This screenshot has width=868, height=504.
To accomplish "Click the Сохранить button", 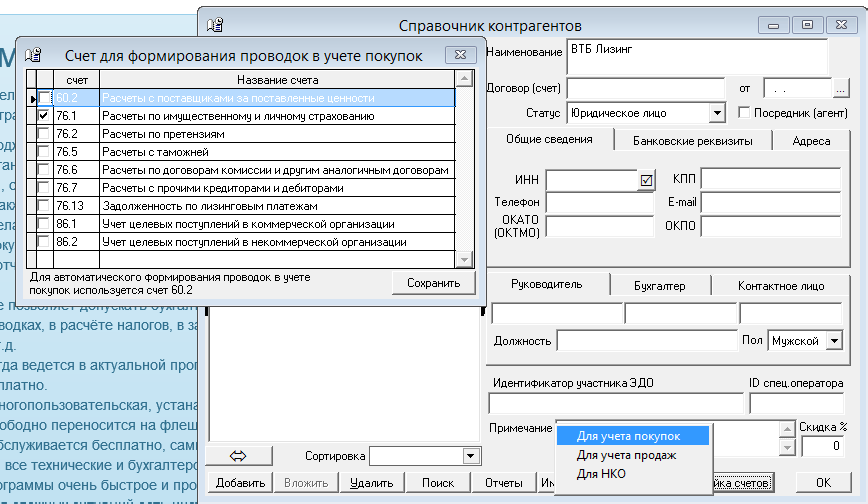I will point(433,283).
